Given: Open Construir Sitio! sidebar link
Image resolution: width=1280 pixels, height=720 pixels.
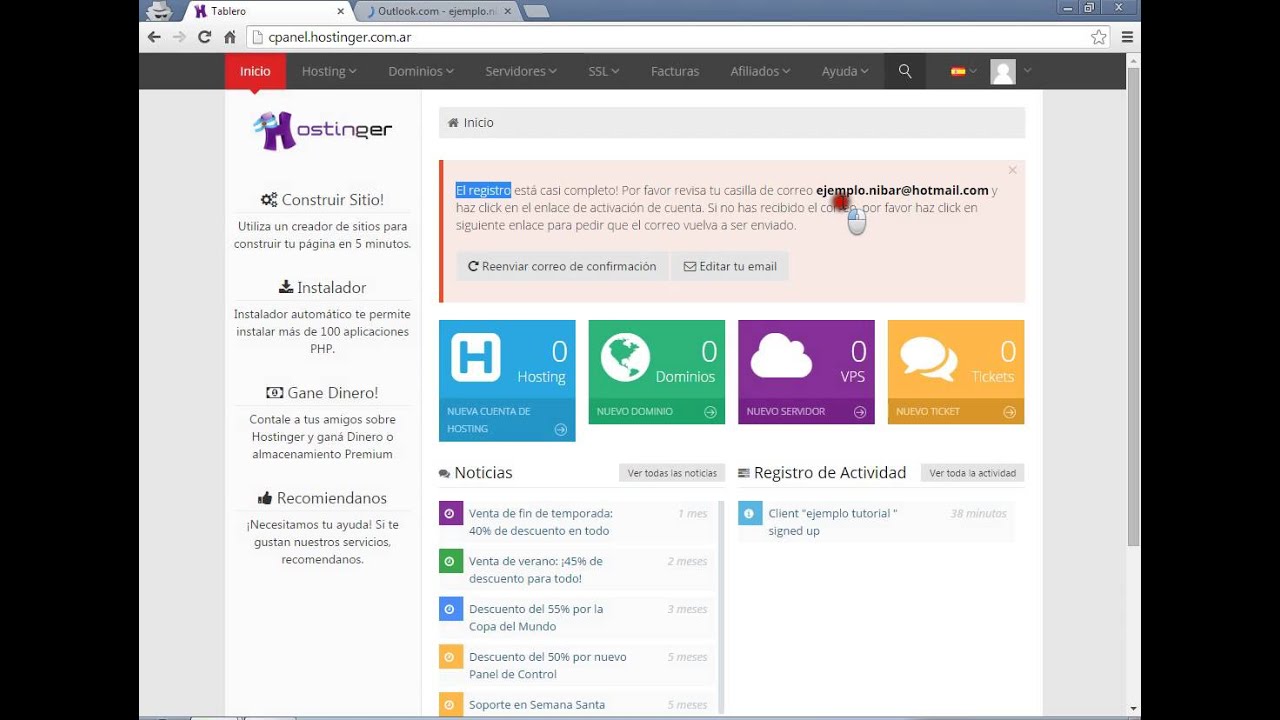Looking at the screenshot, I should 322,199.
